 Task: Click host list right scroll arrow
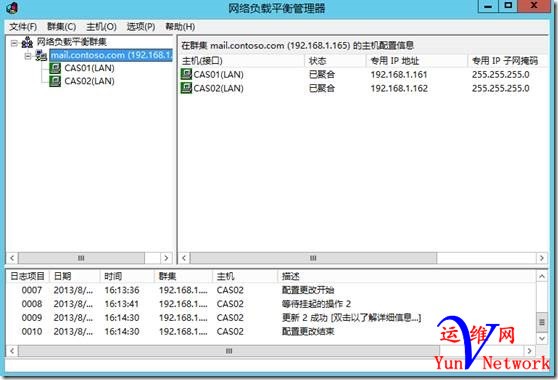(542, 258)
